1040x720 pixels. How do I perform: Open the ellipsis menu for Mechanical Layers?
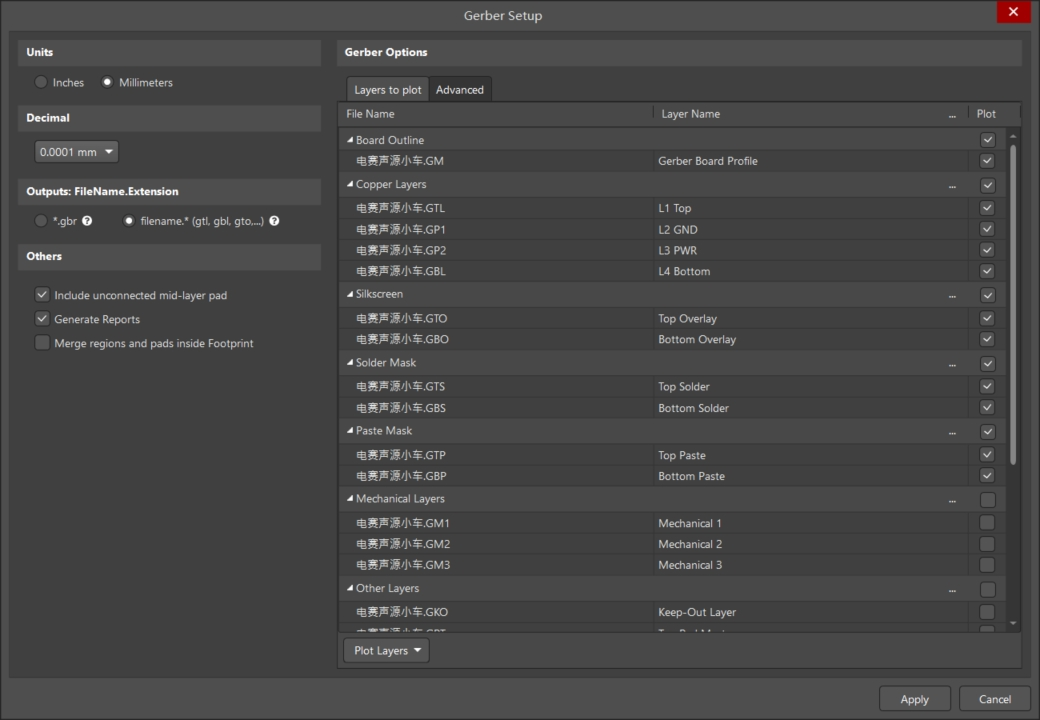[x=952, y=500]
